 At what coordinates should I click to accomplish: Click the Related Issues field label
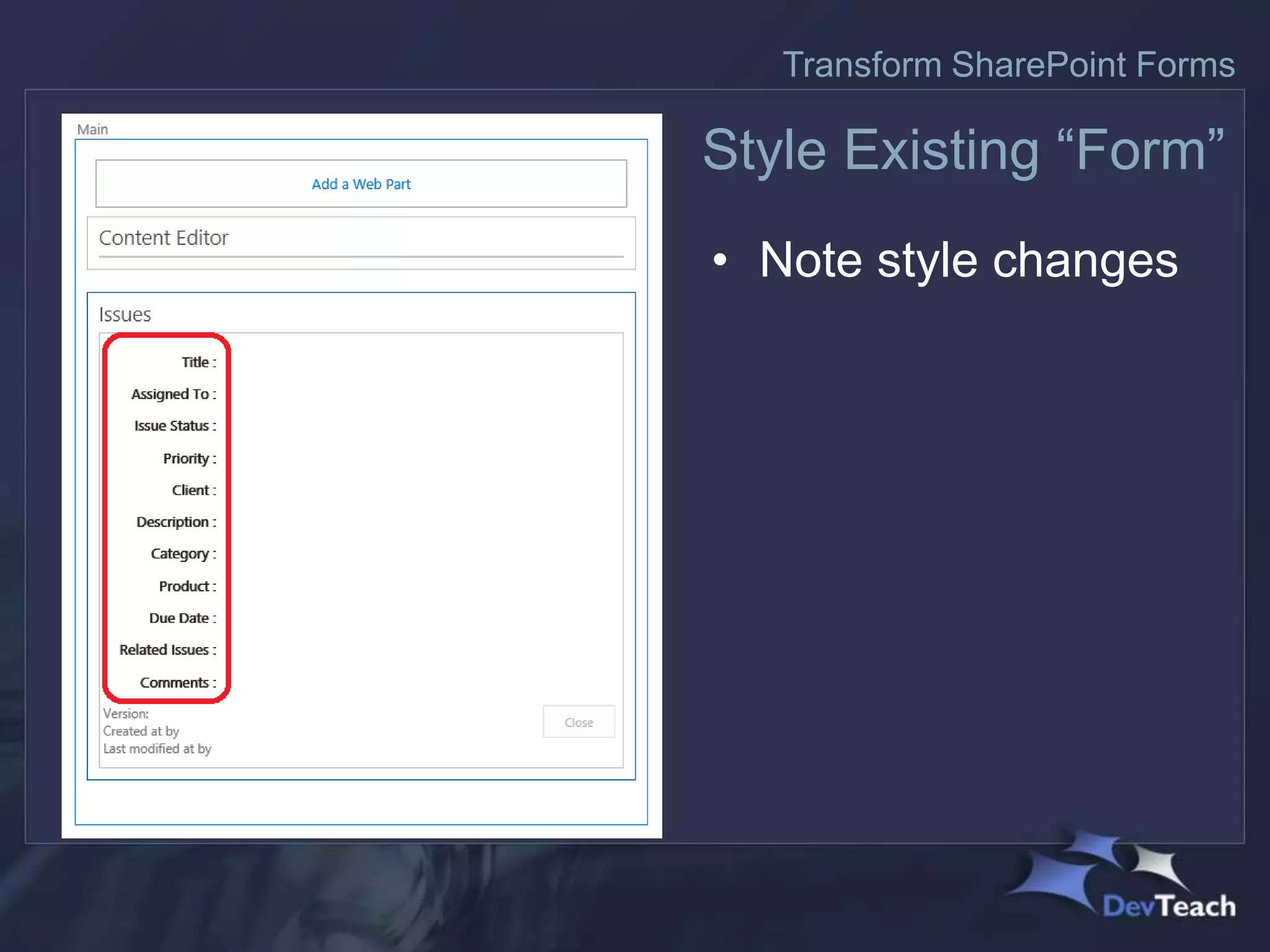click(168, 650)
